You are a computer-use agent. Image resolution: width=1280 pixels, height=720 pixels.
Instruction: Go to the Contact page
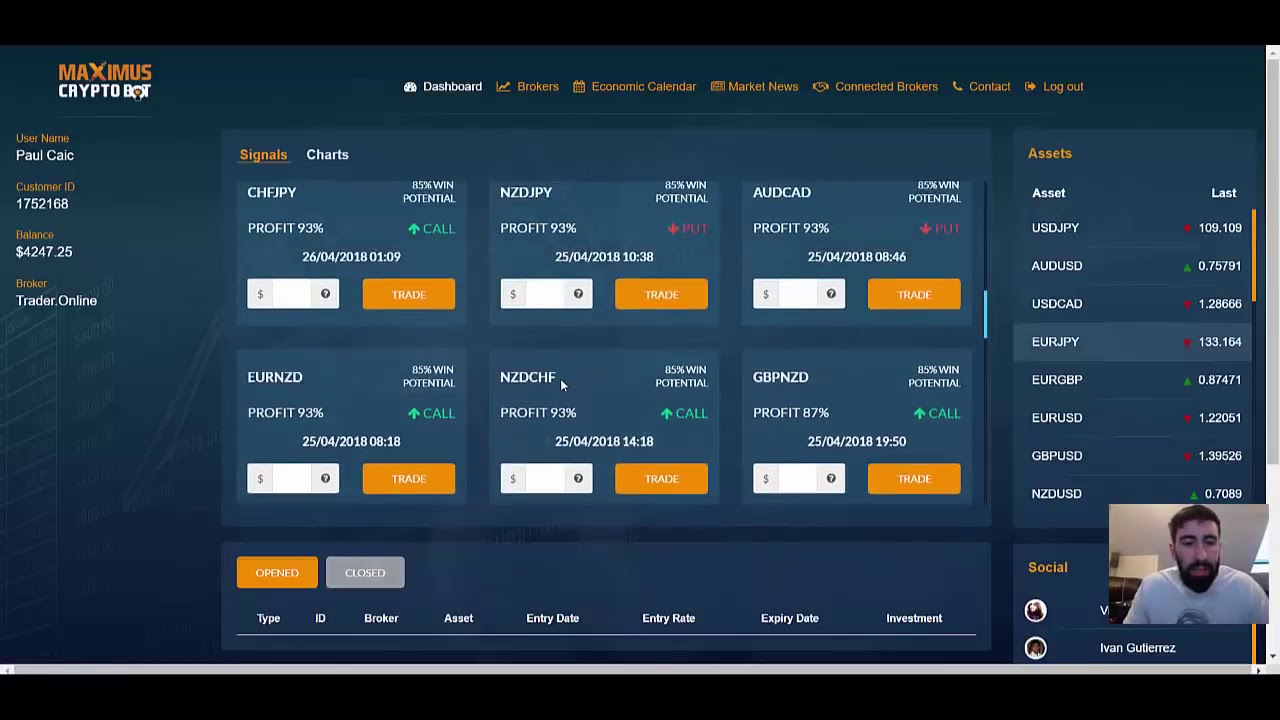coord(981,87)
